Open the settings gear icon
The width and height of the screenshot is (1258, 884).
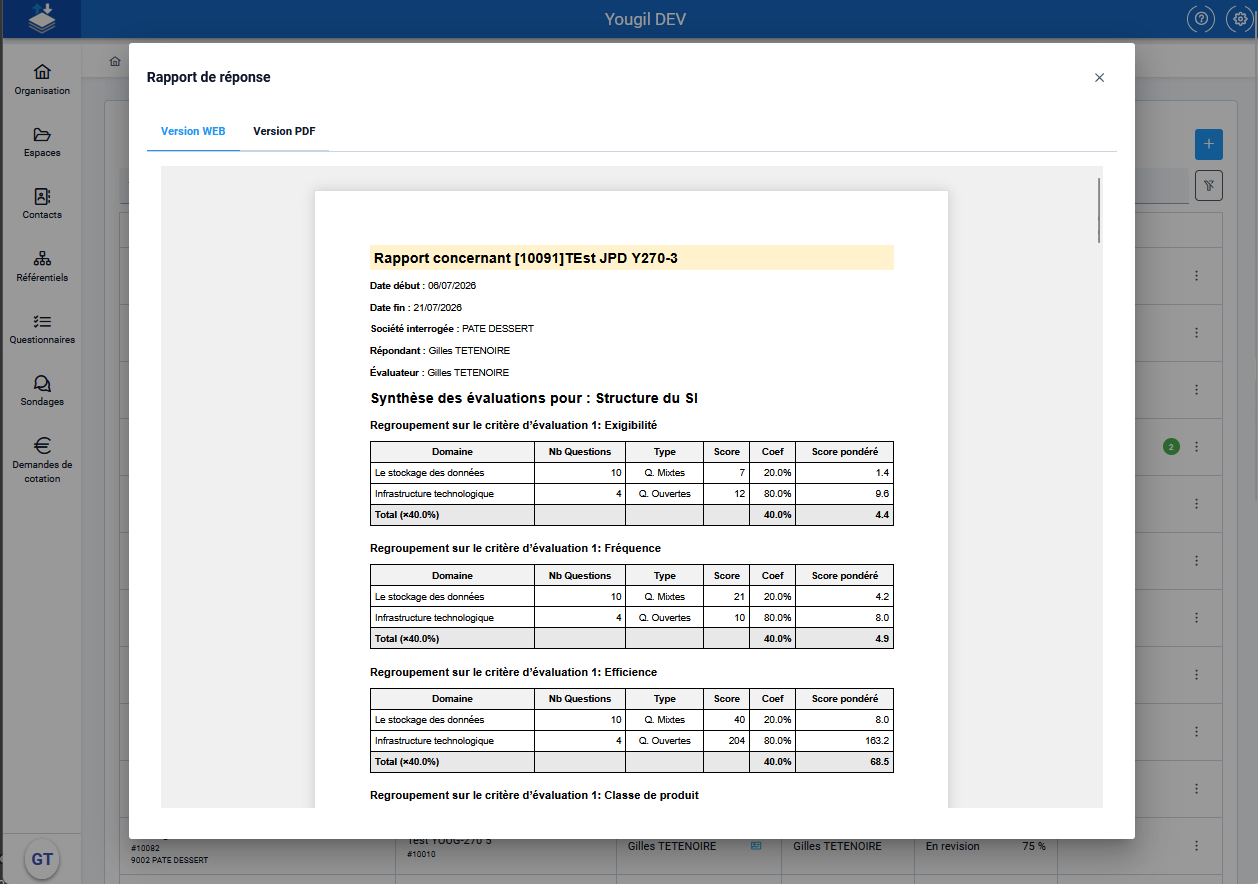pos(1239,19)
